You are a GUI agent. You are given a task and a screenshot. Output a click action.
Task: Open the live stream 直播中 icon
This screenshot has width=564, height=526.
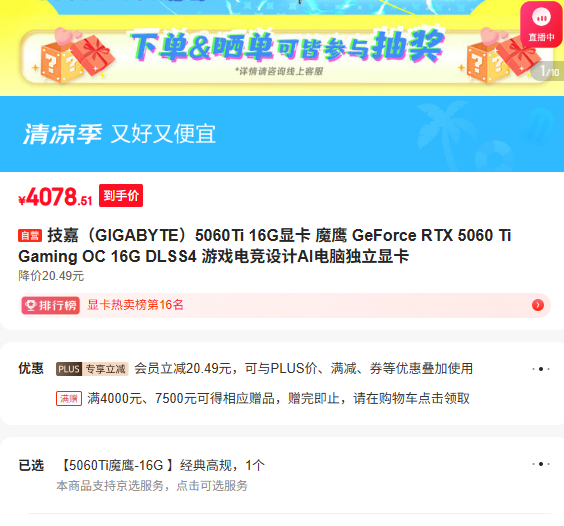pos(542,24)
